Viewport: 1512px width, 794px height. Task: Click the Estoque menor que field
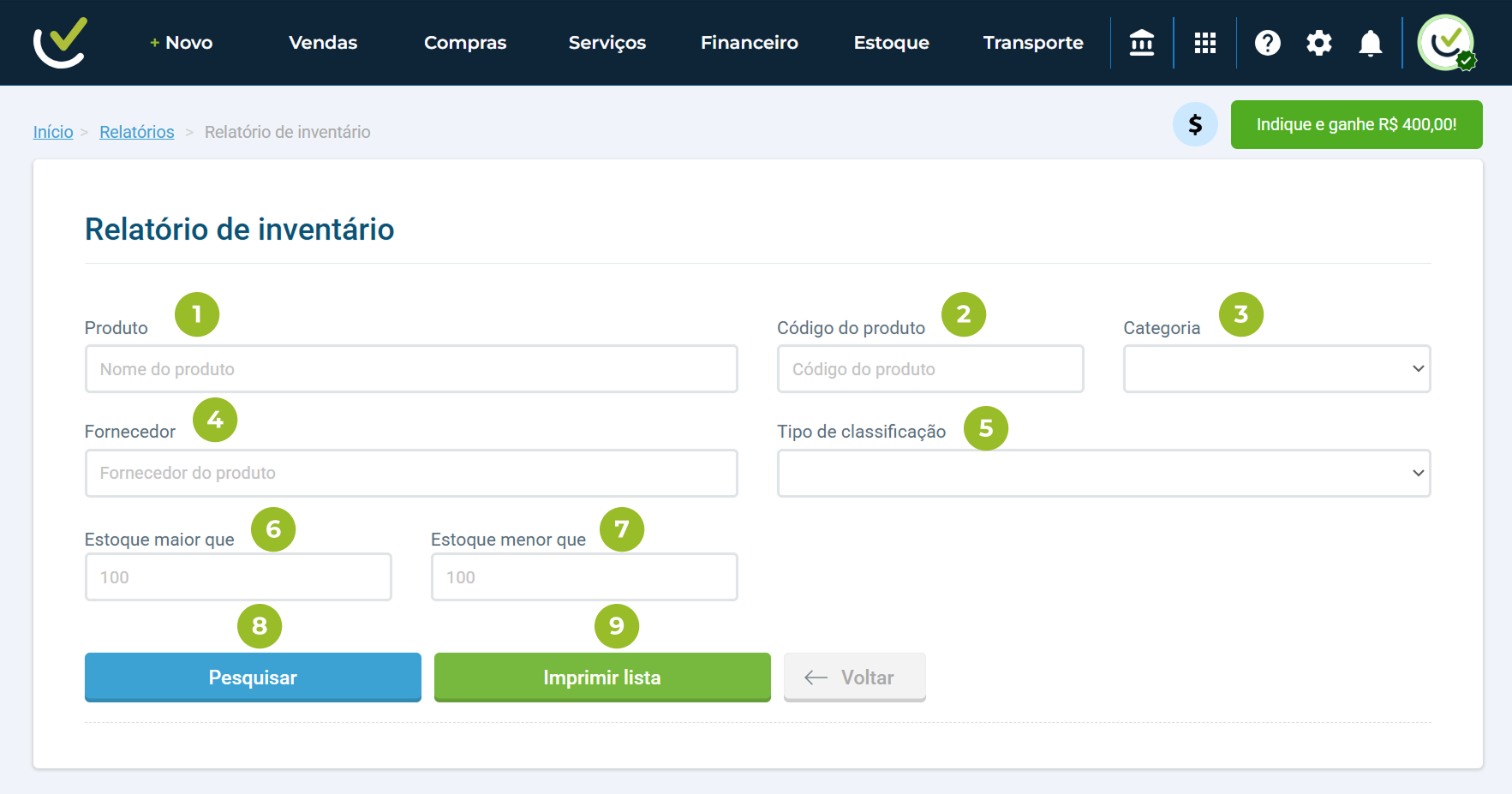pyautogui.click(x=584, y=577)
